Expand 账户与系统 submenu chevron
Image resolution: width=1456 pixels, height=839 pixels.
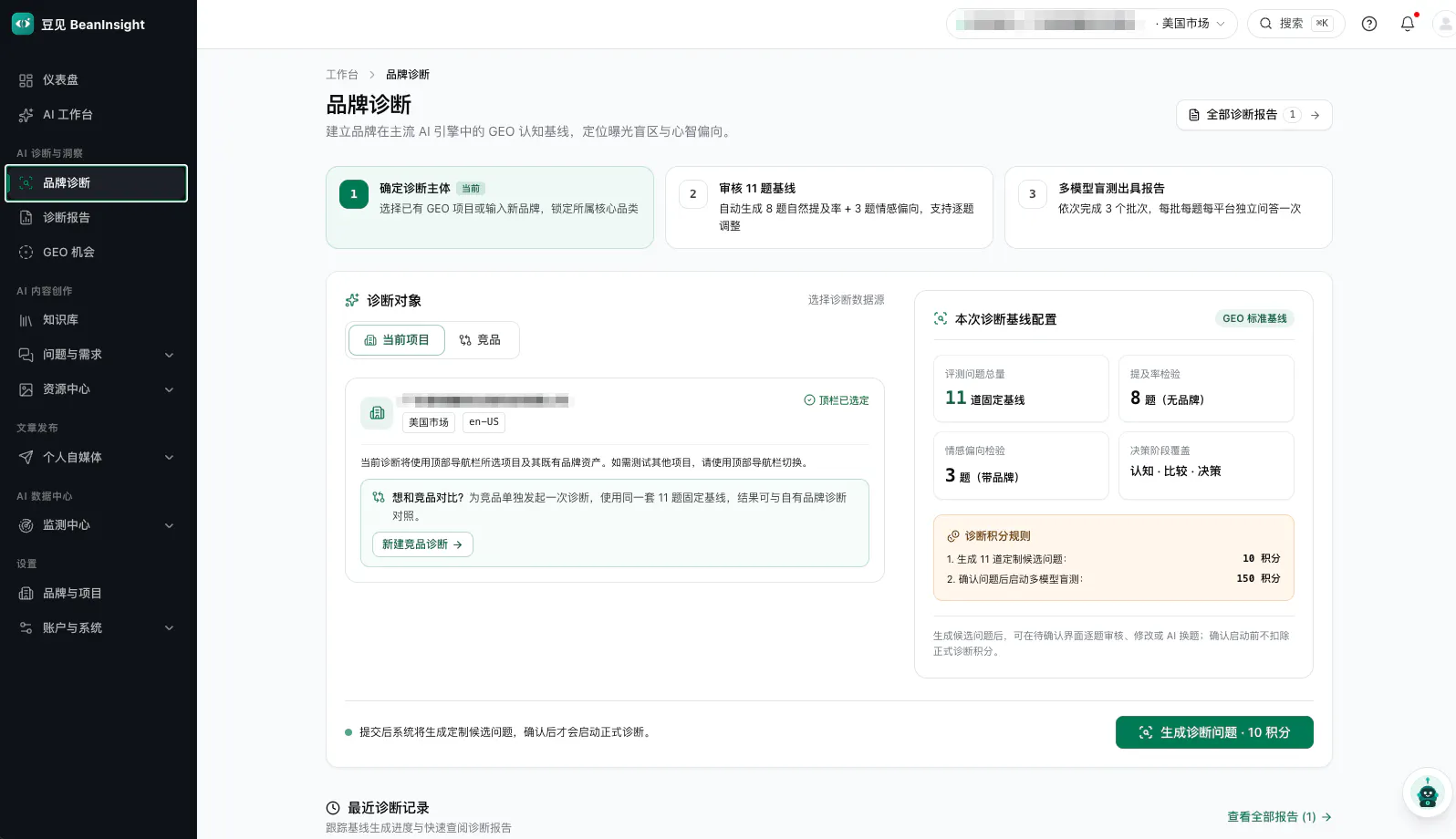[169, 628]
